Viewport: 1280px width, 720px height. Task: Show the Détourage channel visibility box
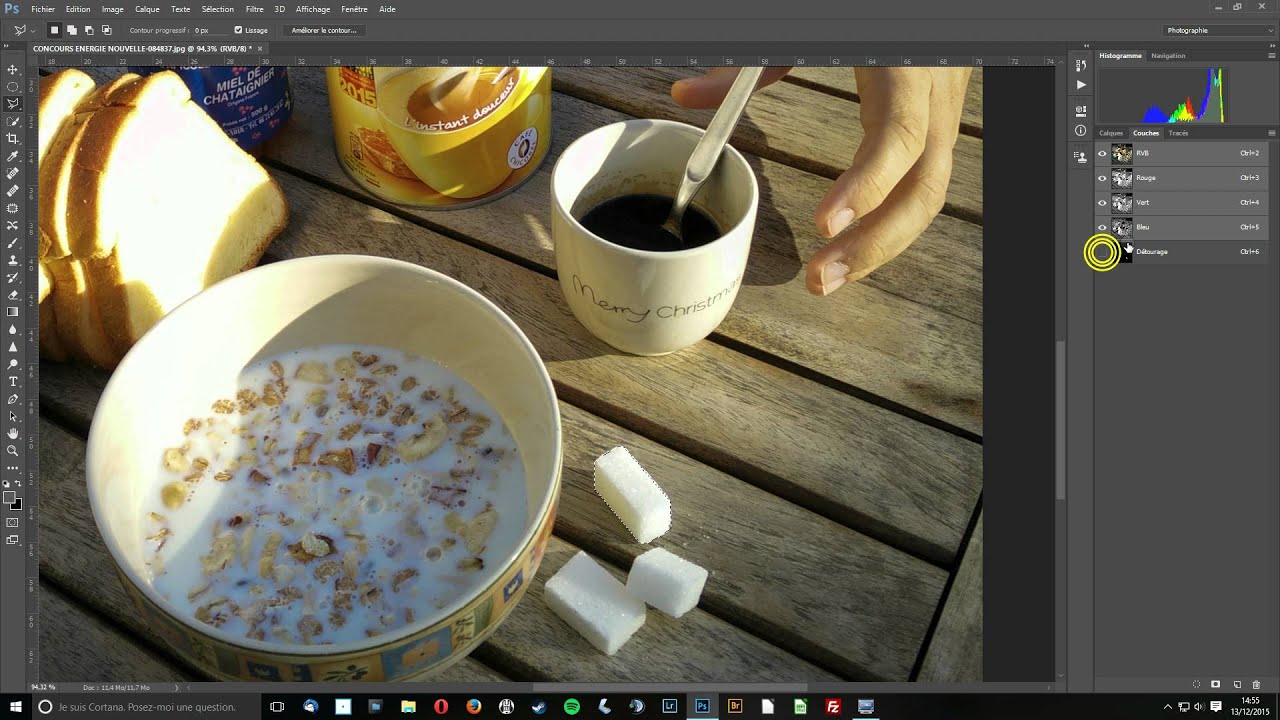click(x=1102, y=252)
